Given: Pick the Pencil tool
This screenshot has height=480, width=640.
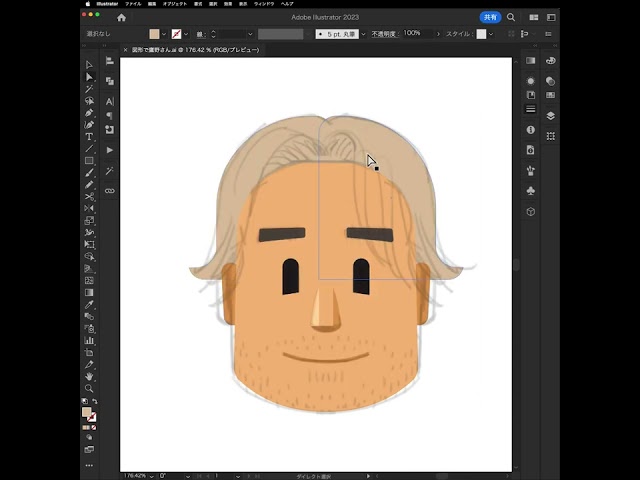Looking at the screenshot, I should click(x=89, y=184).
